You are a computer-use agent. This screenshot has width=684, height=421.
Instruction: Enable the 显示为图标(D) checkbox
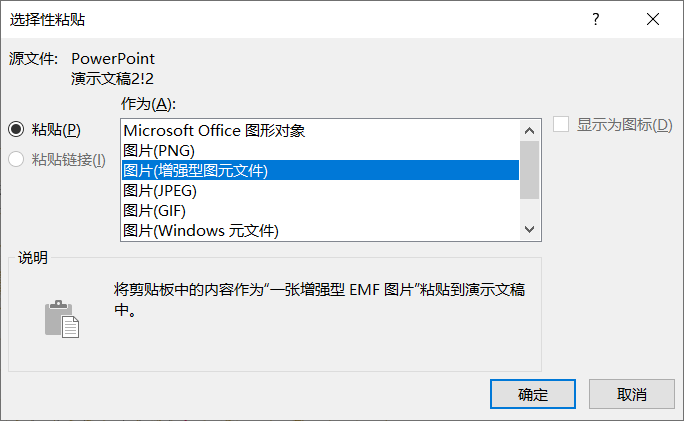[x=561, y=124]
